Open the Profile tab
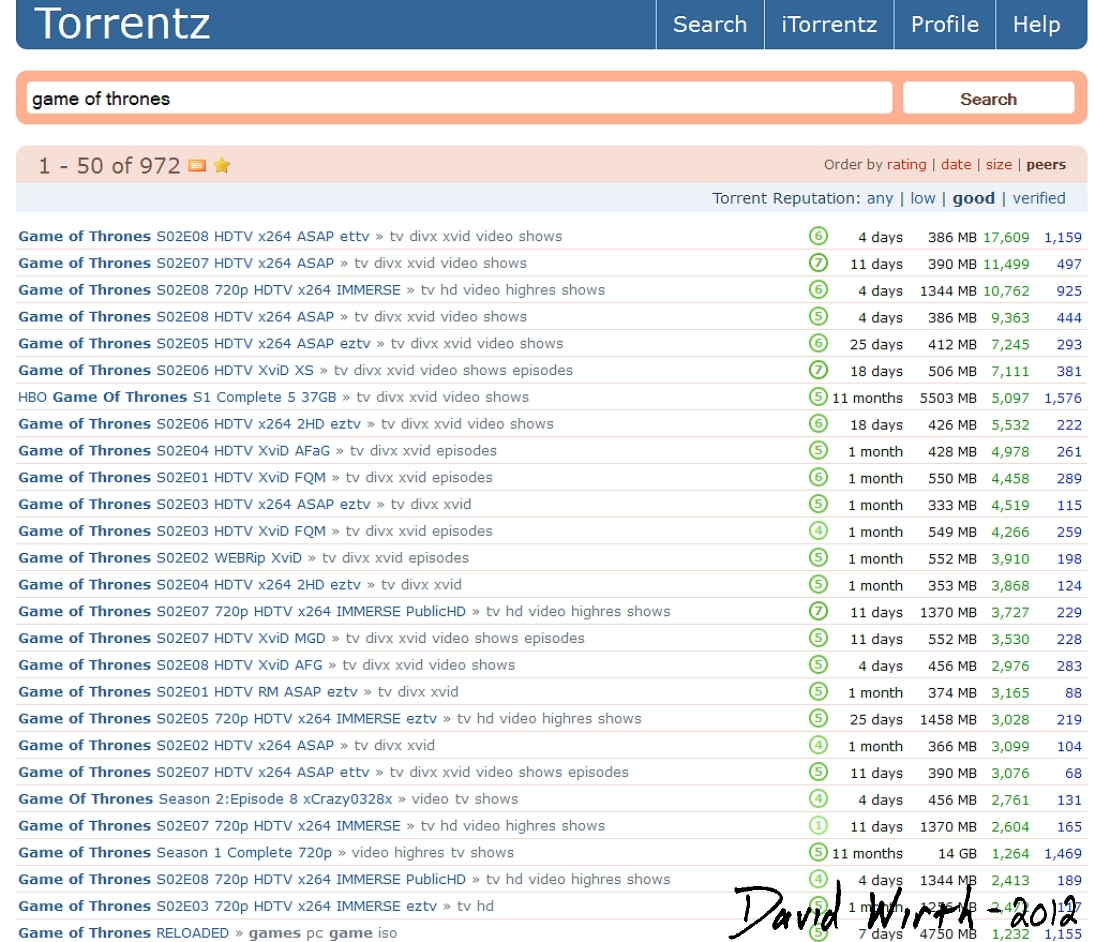Screen dimensions: 1095x942 pyautogui.click(x=944, y=24)
